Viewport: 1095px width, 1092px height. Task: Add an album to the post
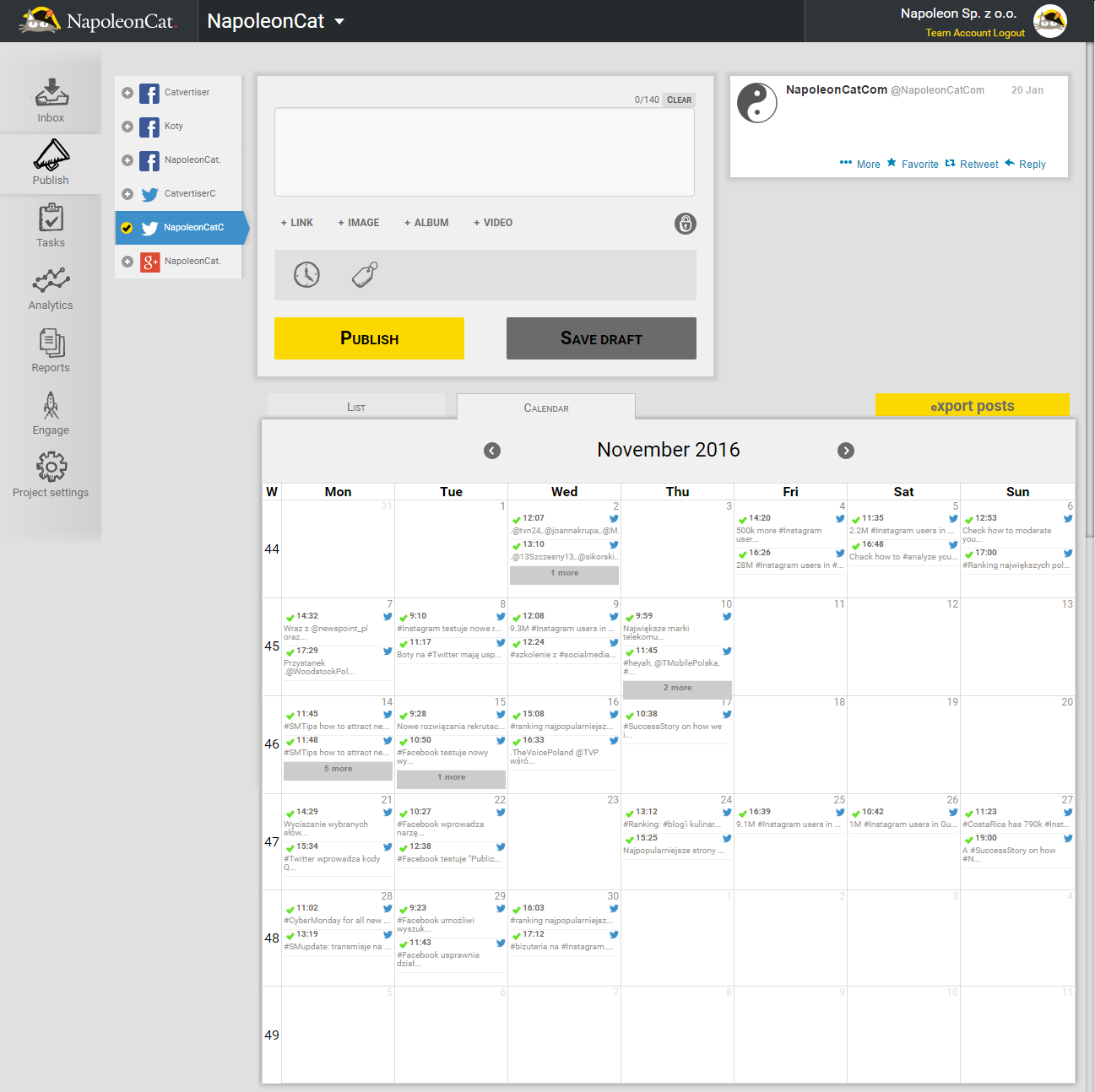[x=426, y=223]
